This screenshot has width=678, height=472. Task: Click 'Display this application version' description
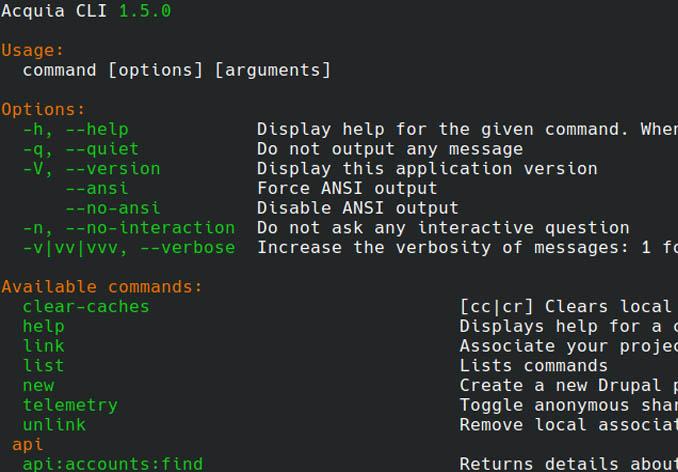pyautogui.click(x=427, y=169)
